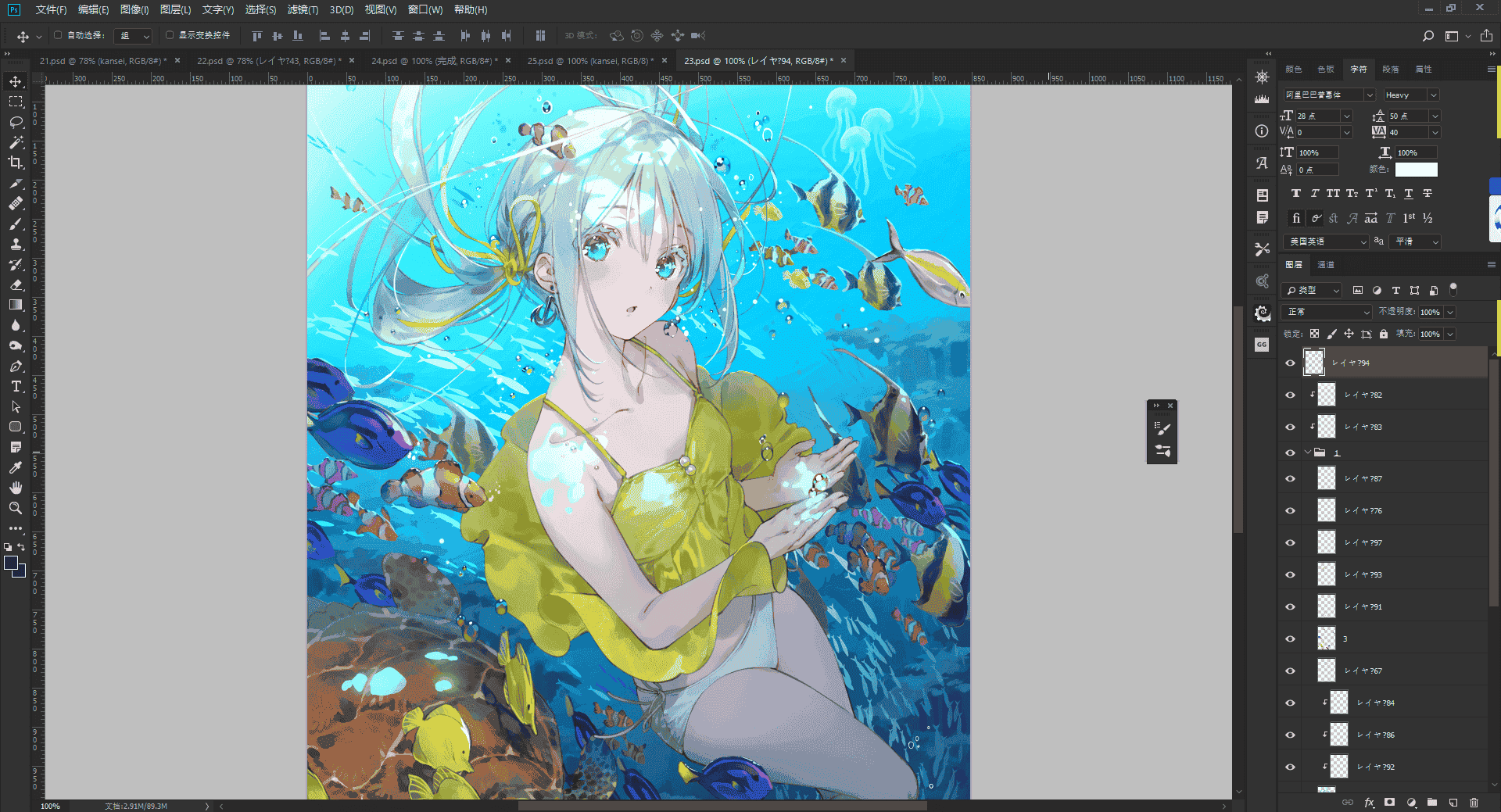Screen dimensions: 1501x812
Task: Add a layer mask using the mask icon
Action: pyautogui.click(x=1389, y=802)
